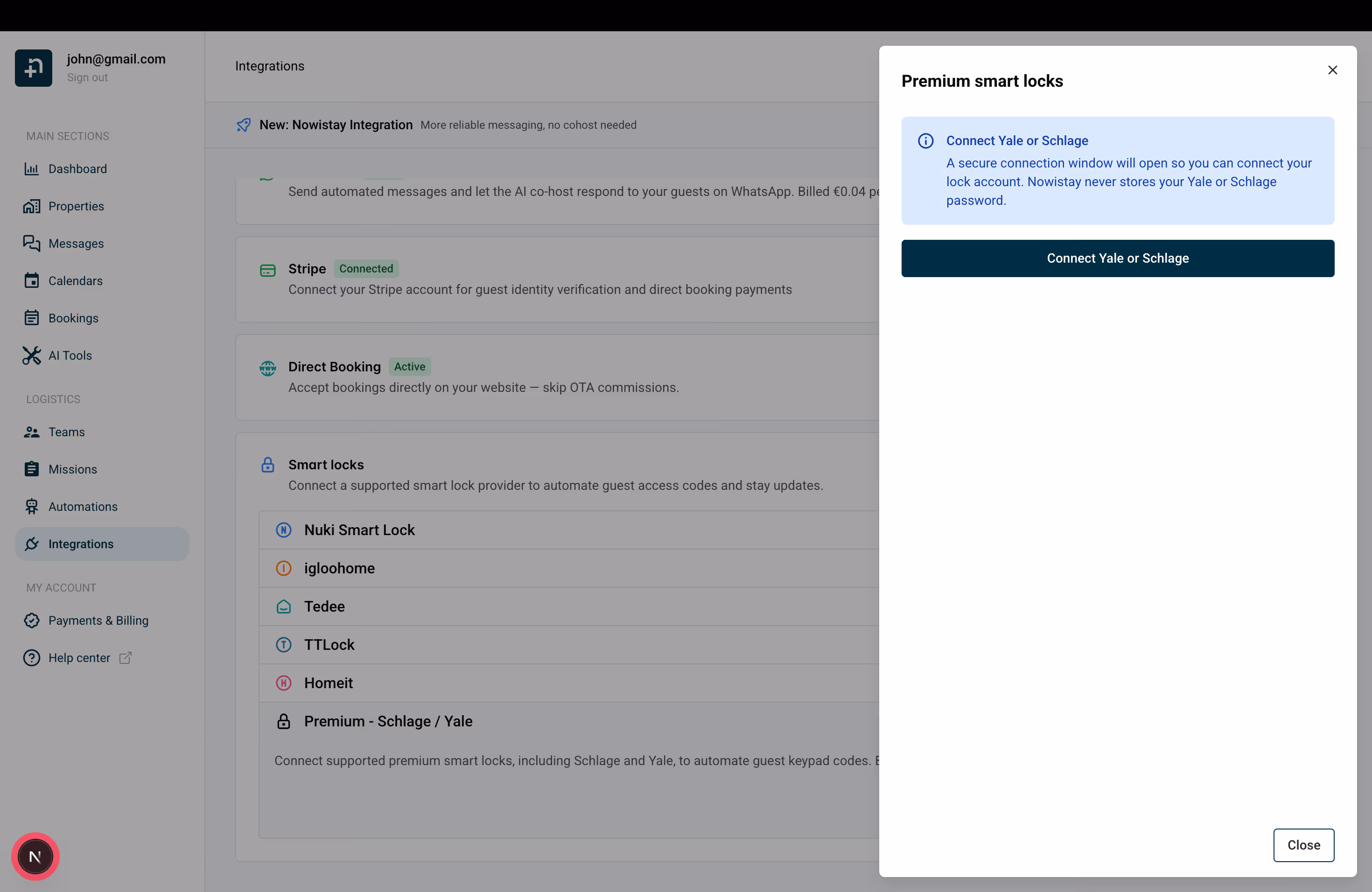This screenshot has height=892, width=1372.
Task: Click the Payments & Billing badge icon
Action: point(32,620)
